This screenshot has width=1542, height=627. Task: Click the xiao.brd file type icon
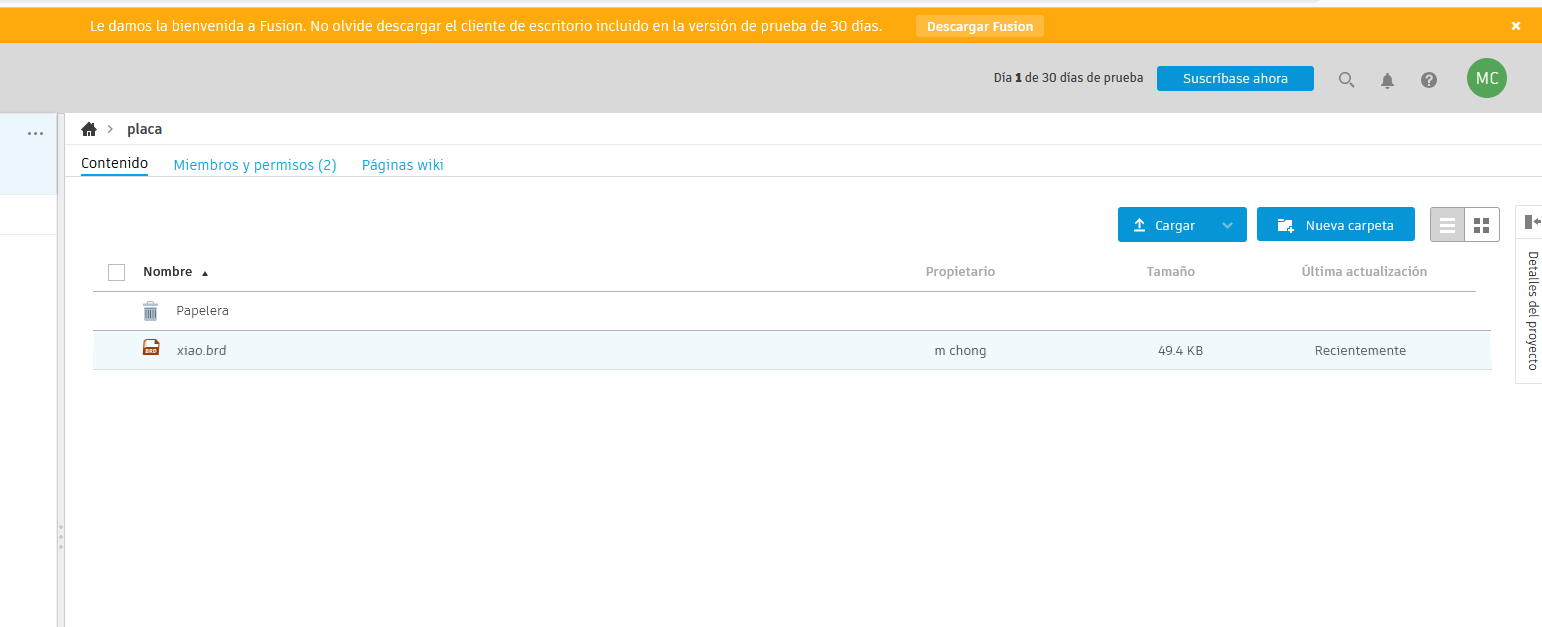(151, 348)
